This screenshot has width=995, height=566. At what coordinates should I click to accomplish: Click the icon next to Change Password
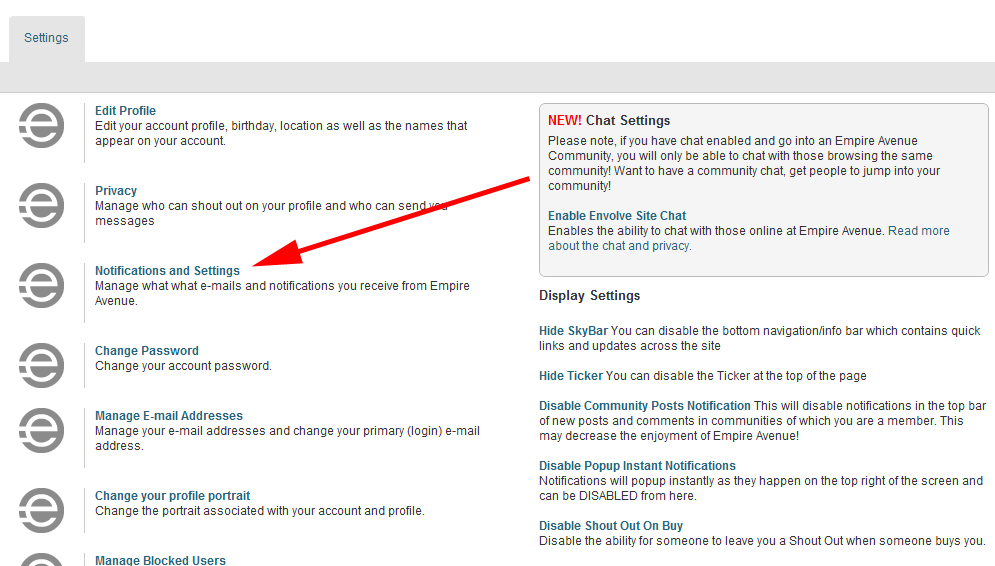(41, 365)
